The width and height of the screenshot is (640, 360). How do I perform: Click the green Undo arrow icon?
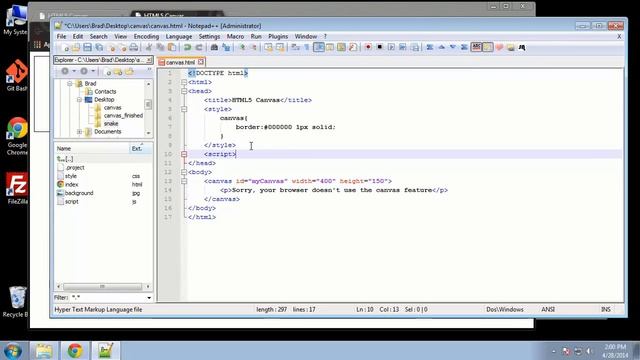[x=187, y=47]
